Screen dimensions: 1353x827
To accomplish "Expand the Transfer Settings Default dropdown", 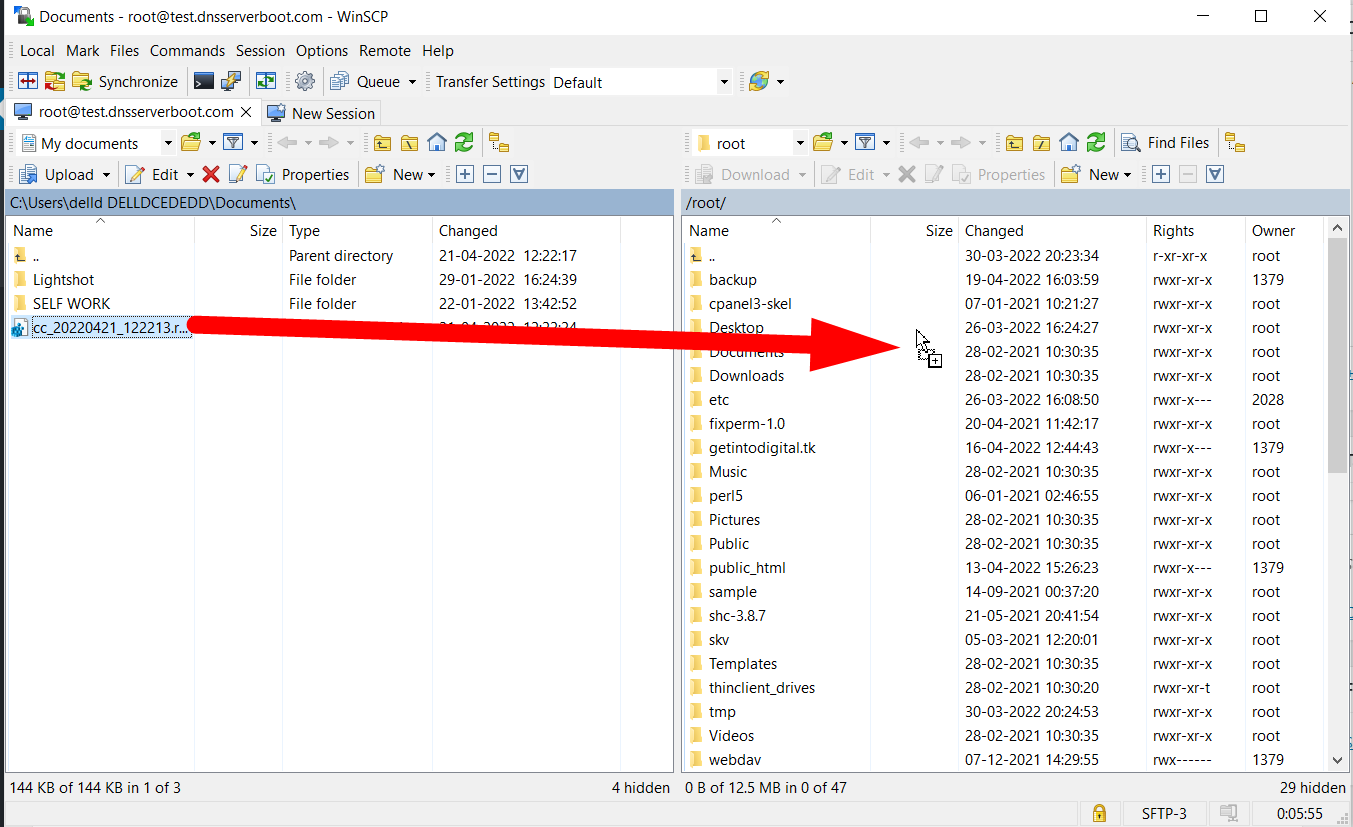I will [723, 81].
